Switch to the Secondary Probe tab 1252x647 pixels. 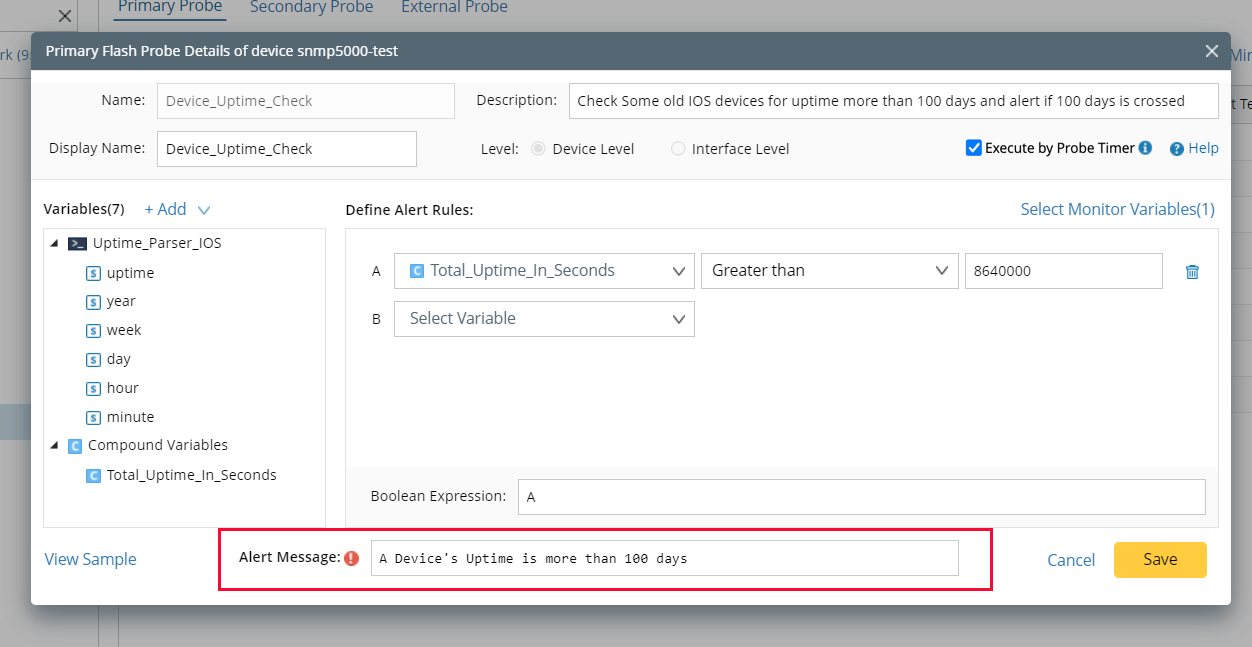tap(311, 7)
